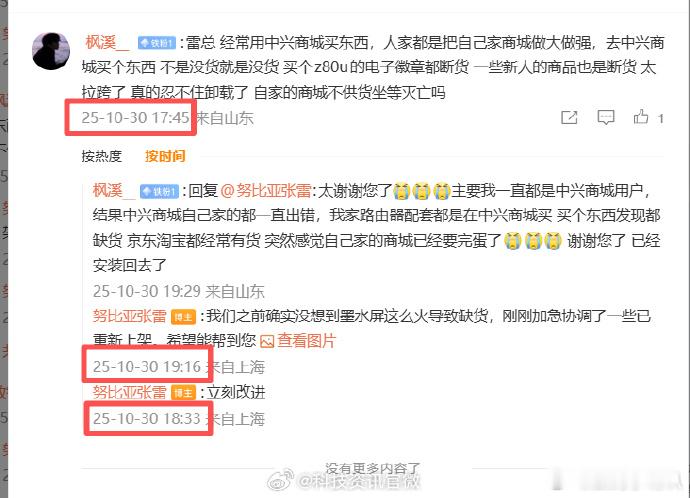Click the 铁粉1 badge beside top comment
This screenshot has width=690, height=498.
157,43
